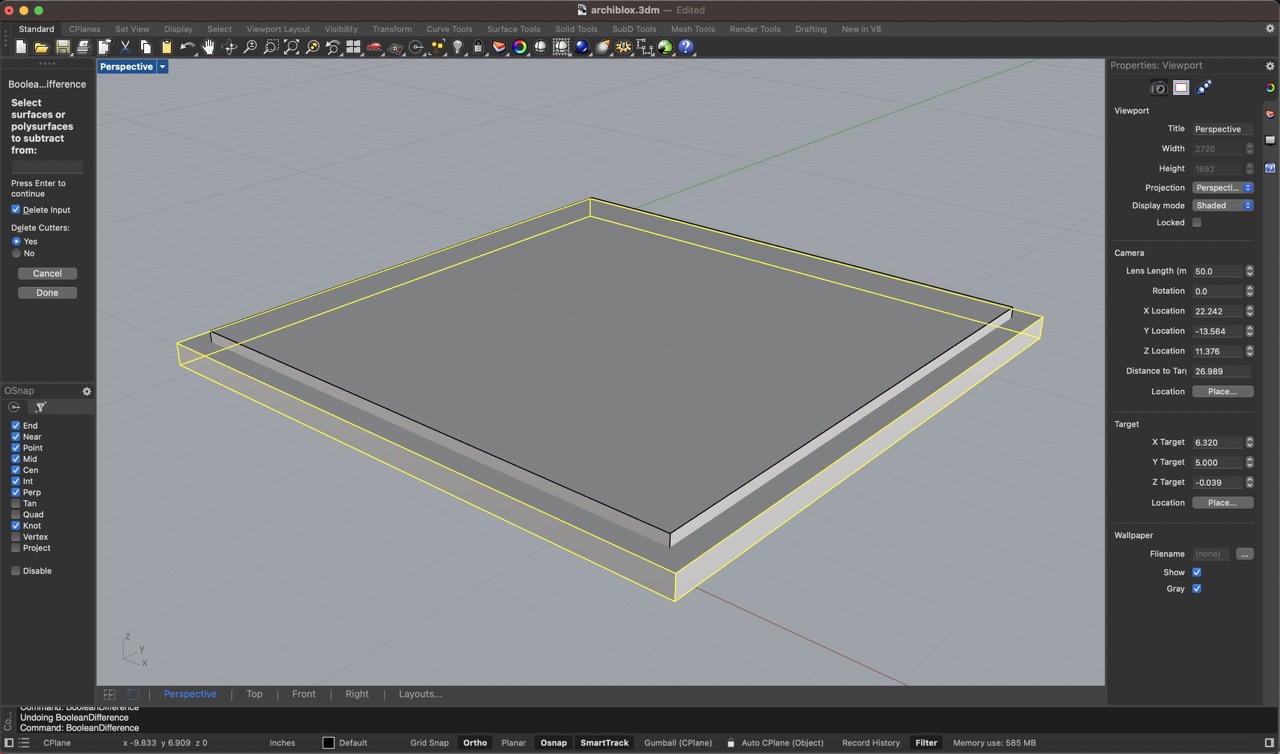
Task: Open Options via the gear toolbar icon
Action: [624, 47]
